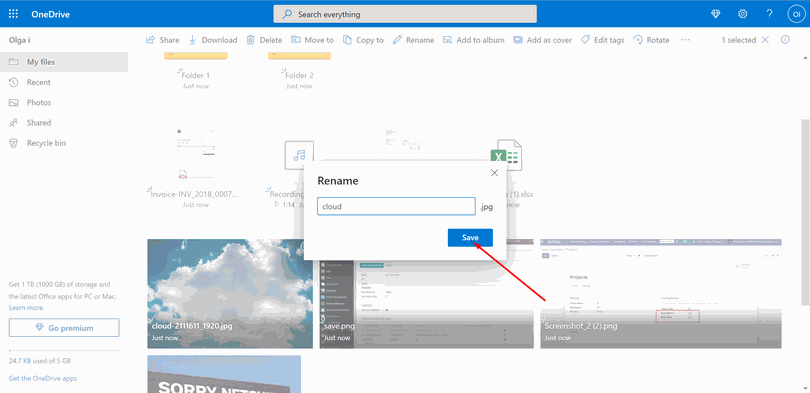Open Shared in sidebar

click(64, 122)
